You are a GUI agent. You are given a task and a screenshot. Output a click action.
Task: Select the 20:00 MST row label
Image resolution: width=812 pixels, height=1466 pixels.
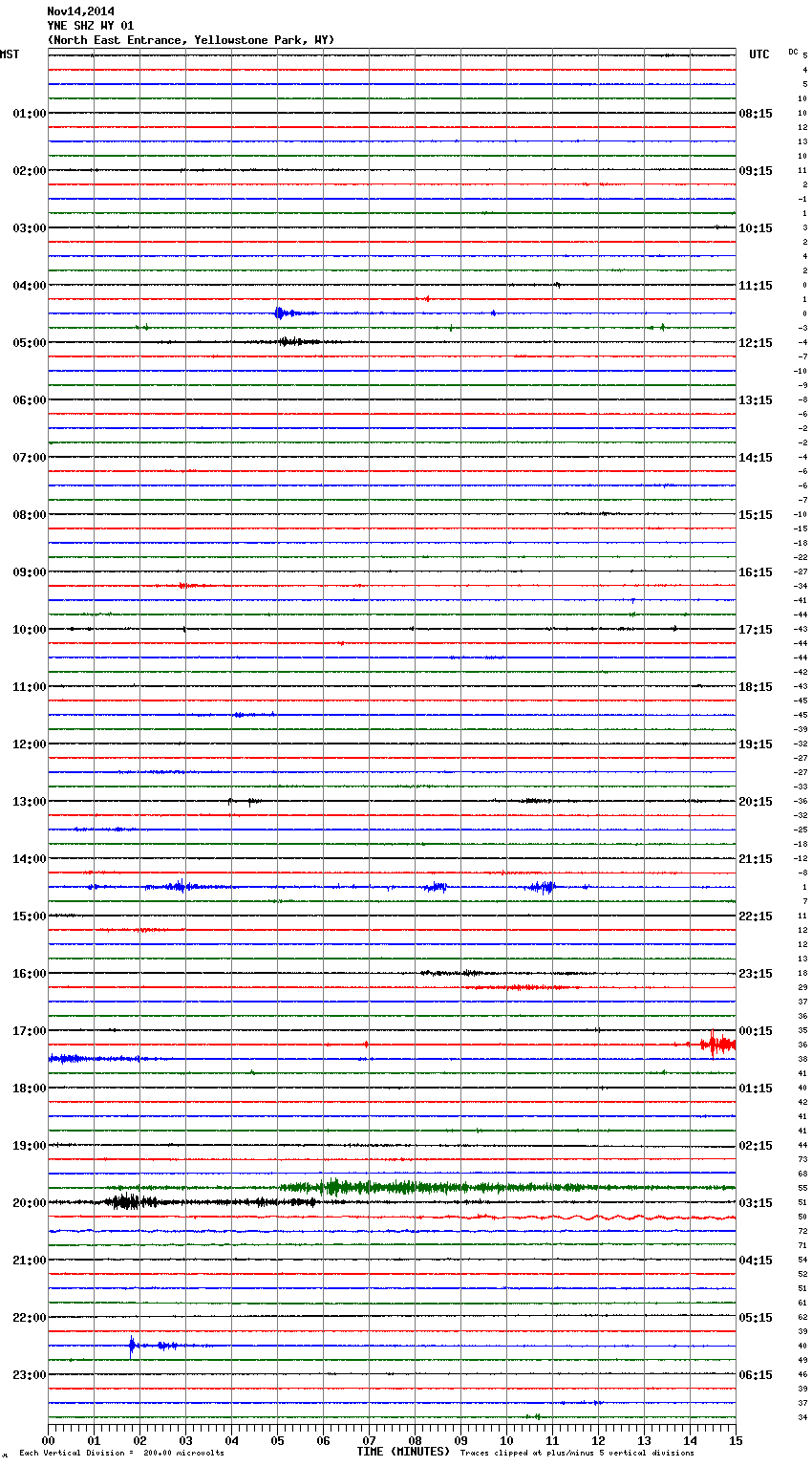pyautogui.click(x=29, y=1203)
